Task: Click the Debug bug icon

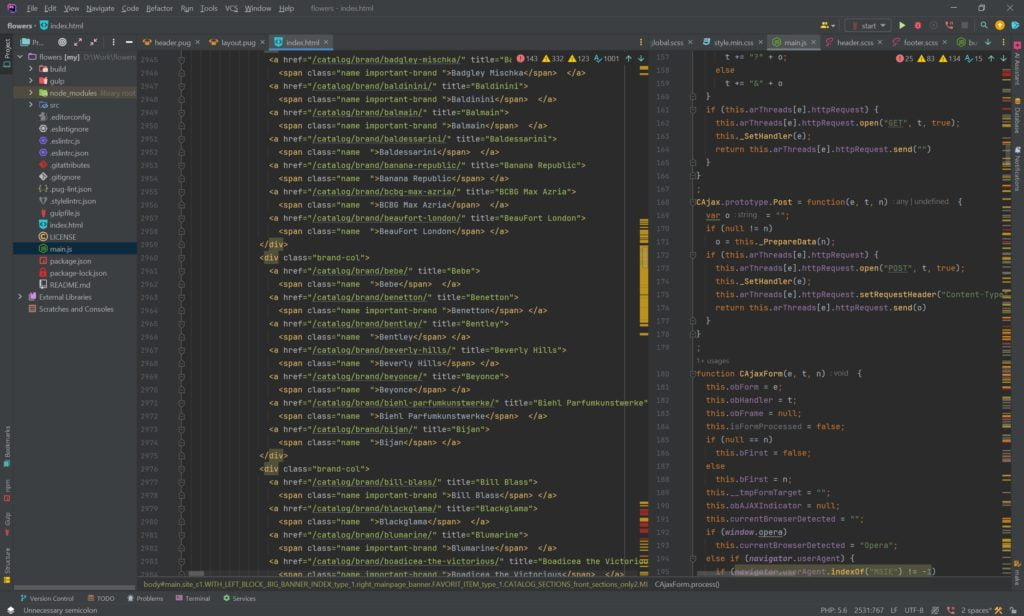Action: click(x=917, y=25)
